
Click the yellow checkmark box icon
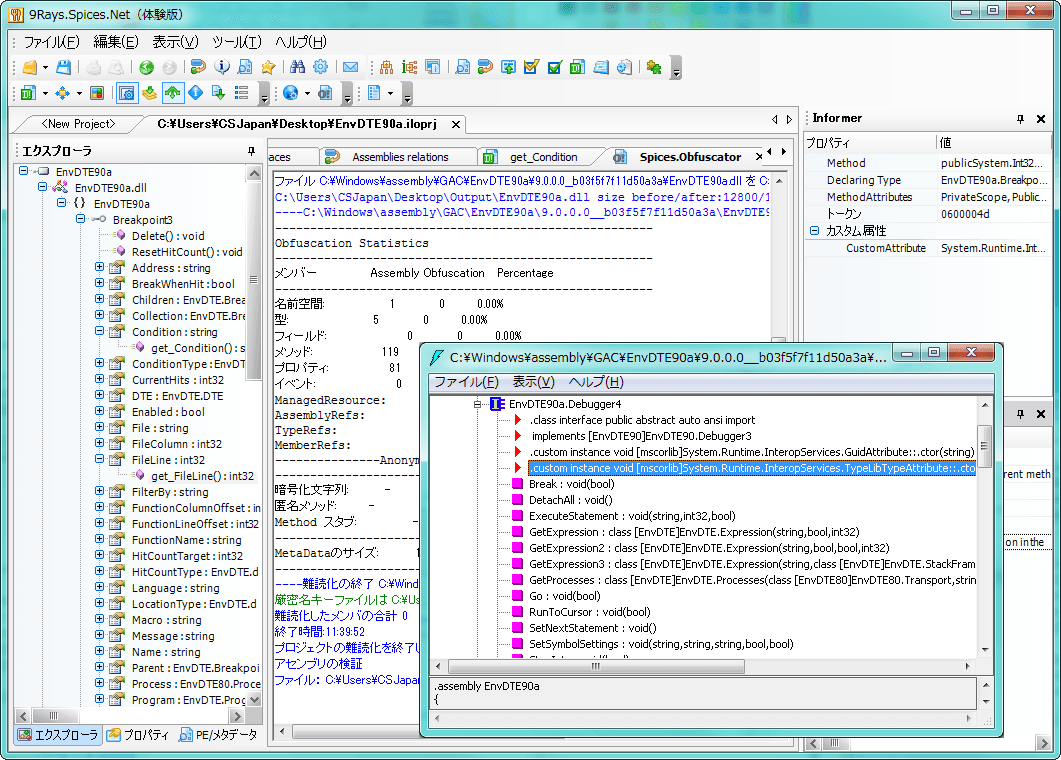(531, 67)
